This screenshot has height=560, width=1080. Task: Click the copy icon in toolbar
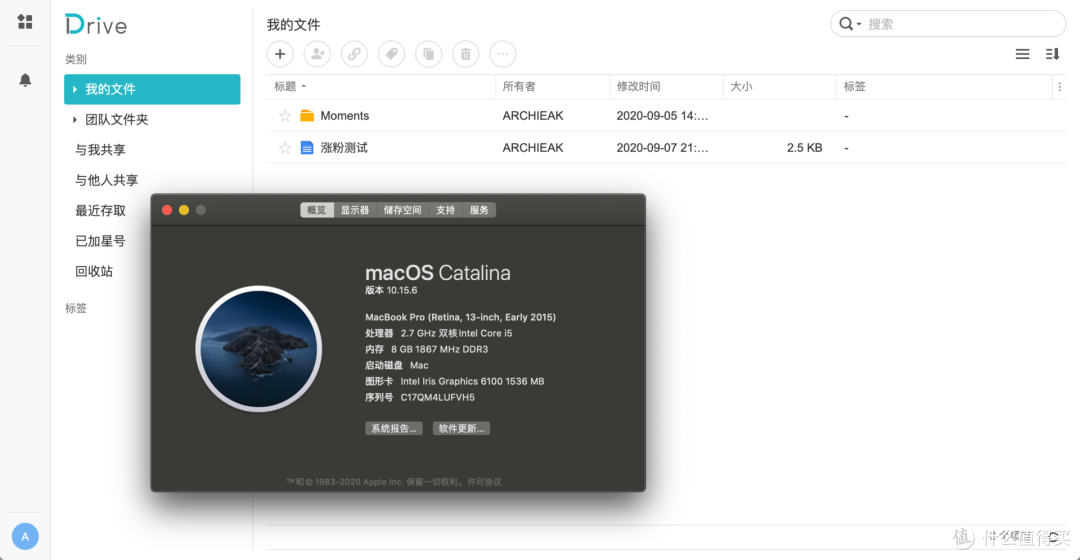428,54
